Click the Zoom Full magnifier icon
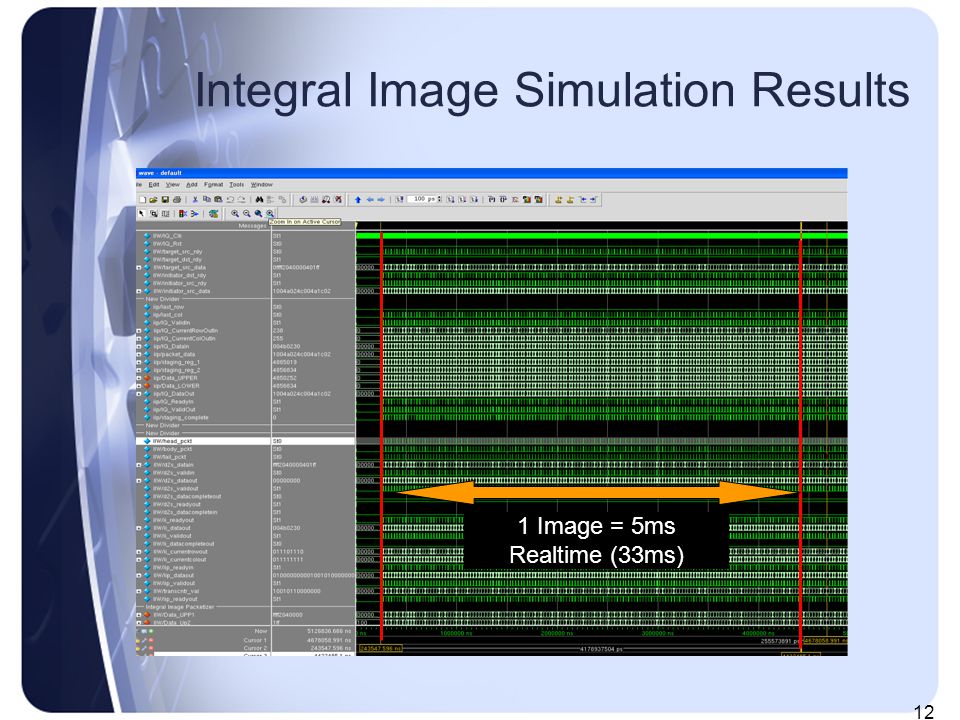This screenshot has width=960, height=720. 258,214
